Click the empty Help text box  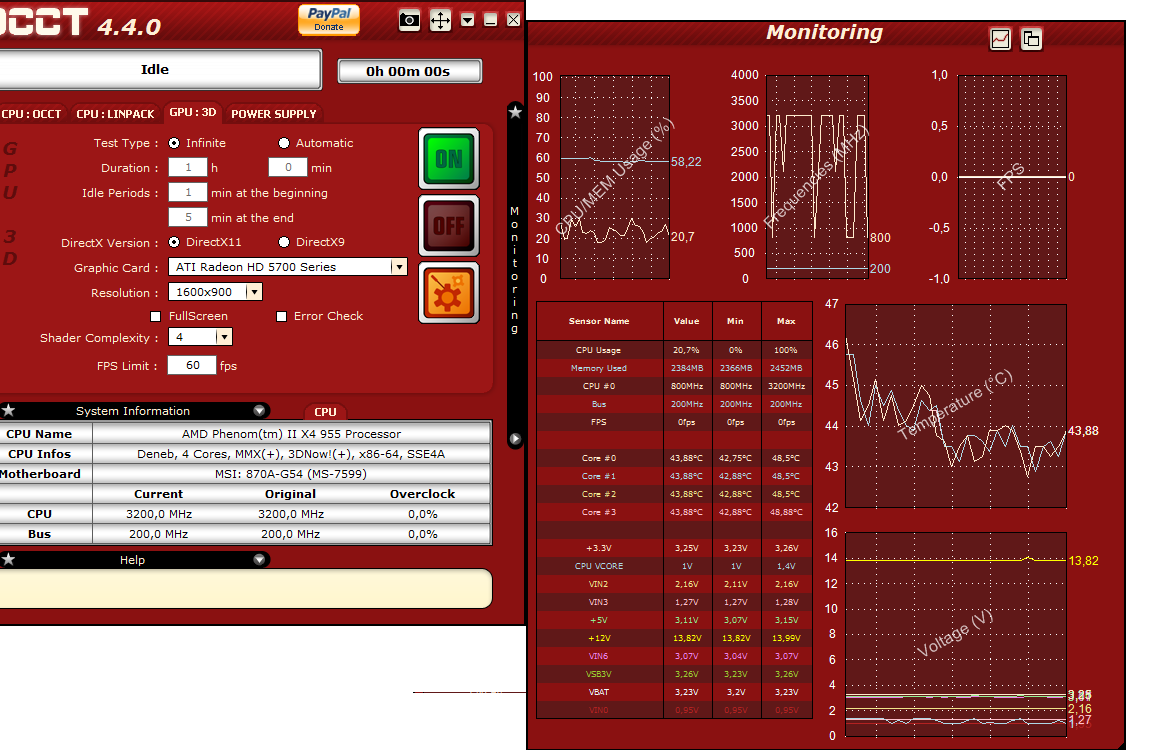click(x=245, y=589)
